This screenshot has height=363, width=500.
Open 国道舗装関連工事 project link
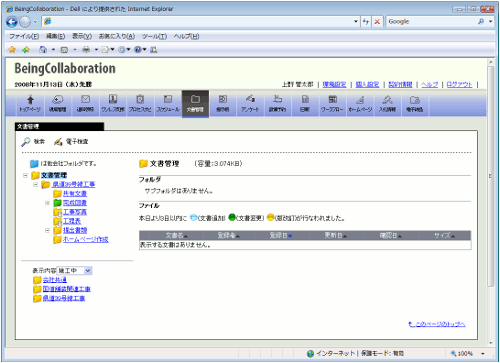(67, 289)
